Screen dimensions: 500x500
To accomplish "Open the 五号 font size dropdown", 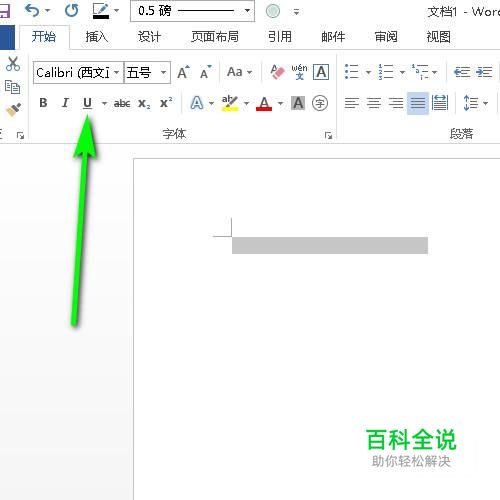I will pyautogui.click(x=163, y=72).
